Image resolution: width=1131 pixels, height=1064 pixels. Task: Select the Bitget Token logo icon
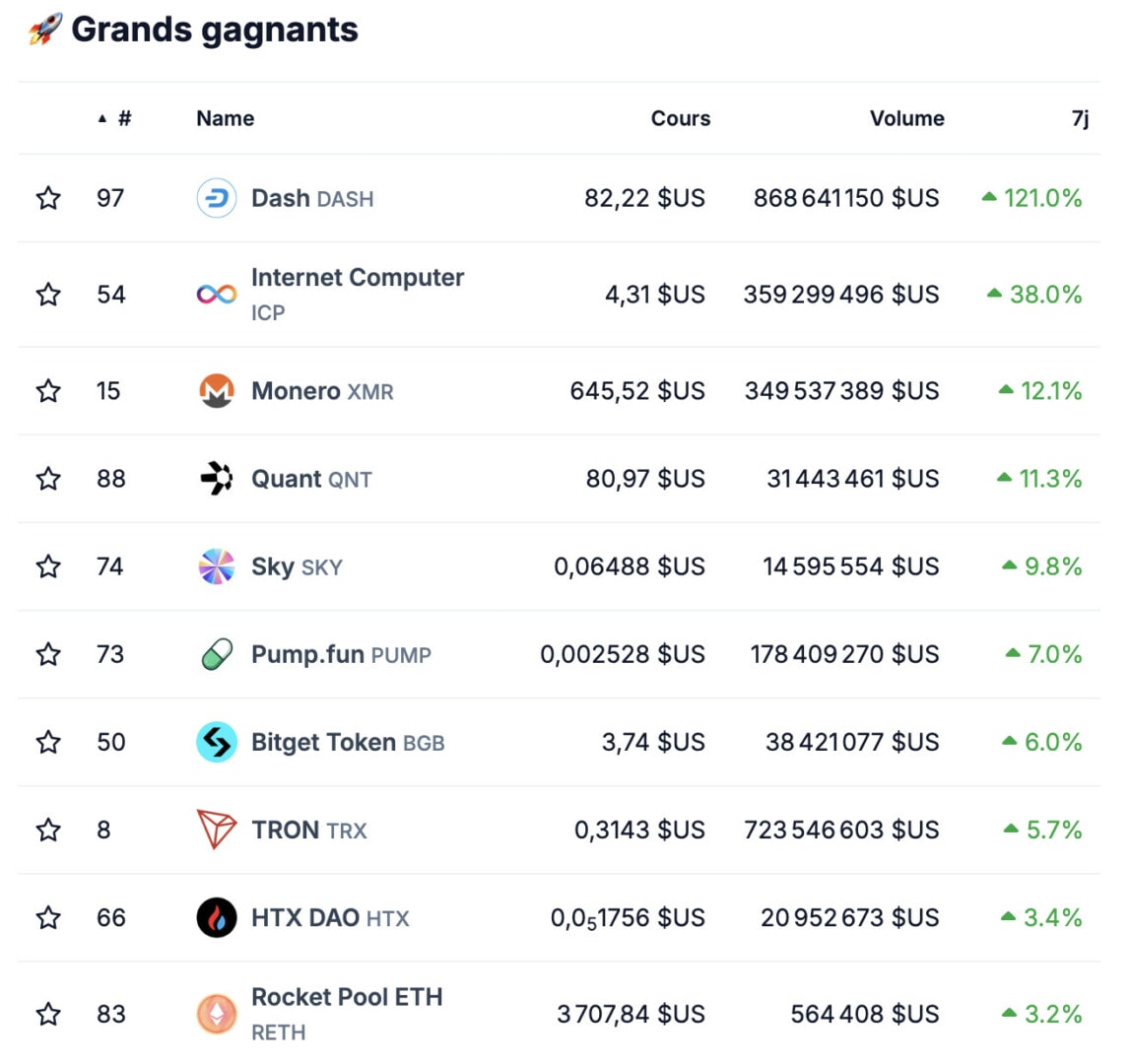(216, 742)
